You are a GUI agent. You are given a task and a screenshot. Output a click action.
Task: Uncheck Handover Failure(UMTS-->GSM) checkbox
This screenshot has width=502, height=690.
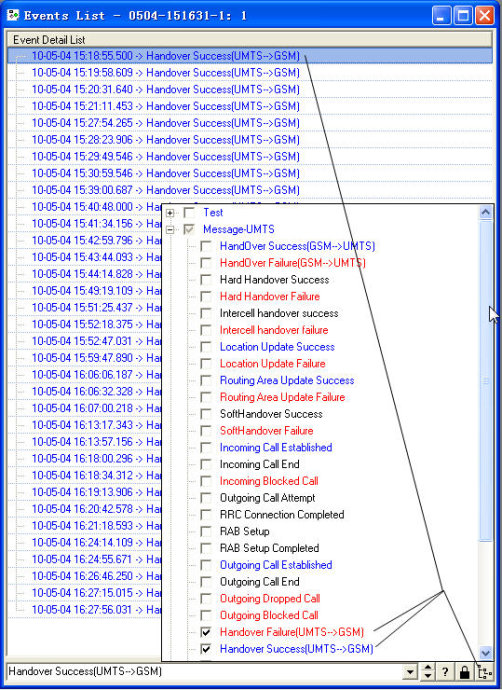click(x=206, y=632)
